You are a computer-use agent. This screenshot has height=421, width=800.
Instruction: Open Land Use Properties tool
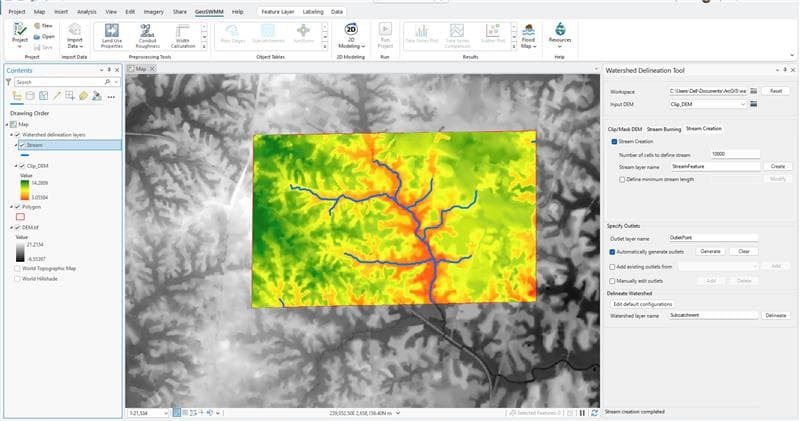(111, 36)
